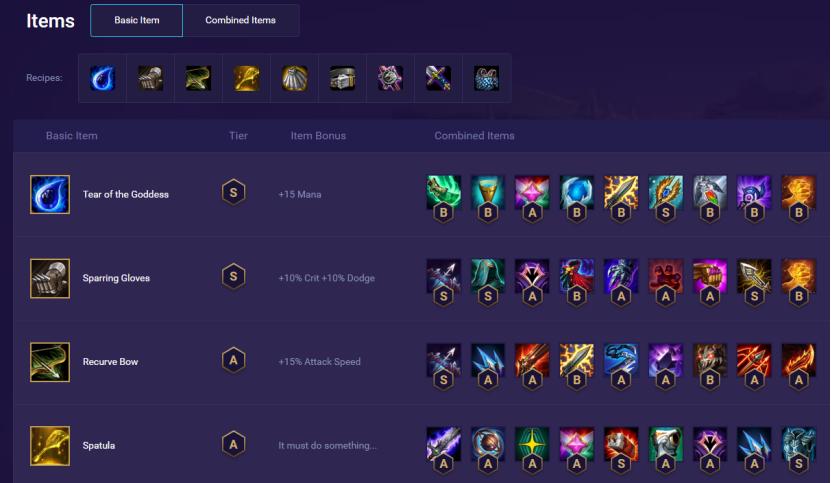Open the Tear of the Goddess item
The image size is (831, 483).
coord(126,195)
